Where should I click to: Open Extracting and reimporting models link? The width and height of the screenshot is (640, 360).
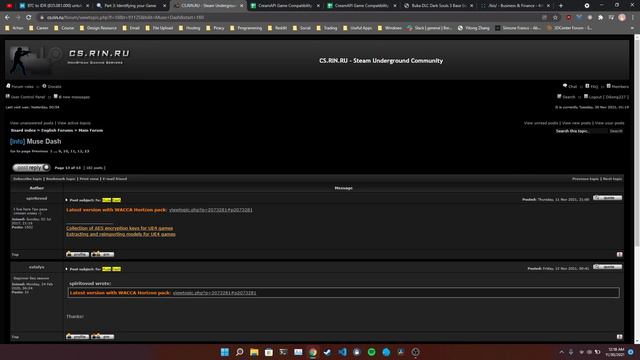(121, 234)
